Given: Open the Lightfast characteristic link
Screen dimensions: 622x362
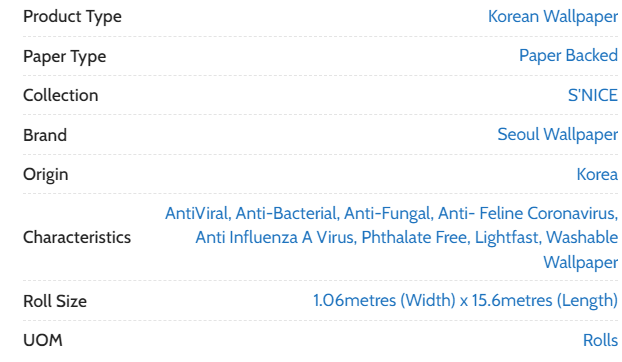Looking at the screenshot, I should 508,238.
